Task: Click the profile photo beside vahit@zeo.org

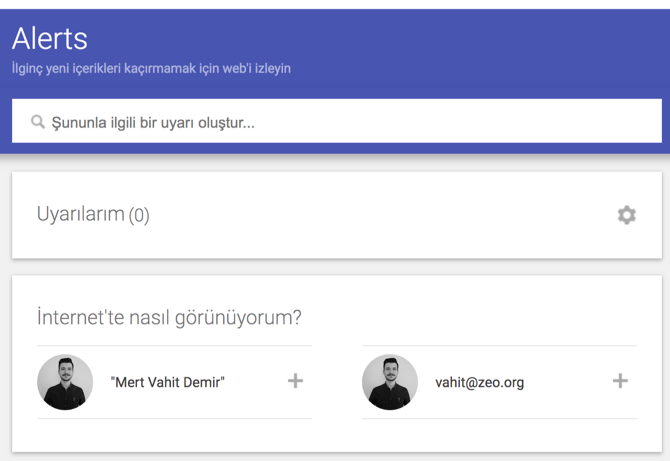Action: click(x=390, y=382)
